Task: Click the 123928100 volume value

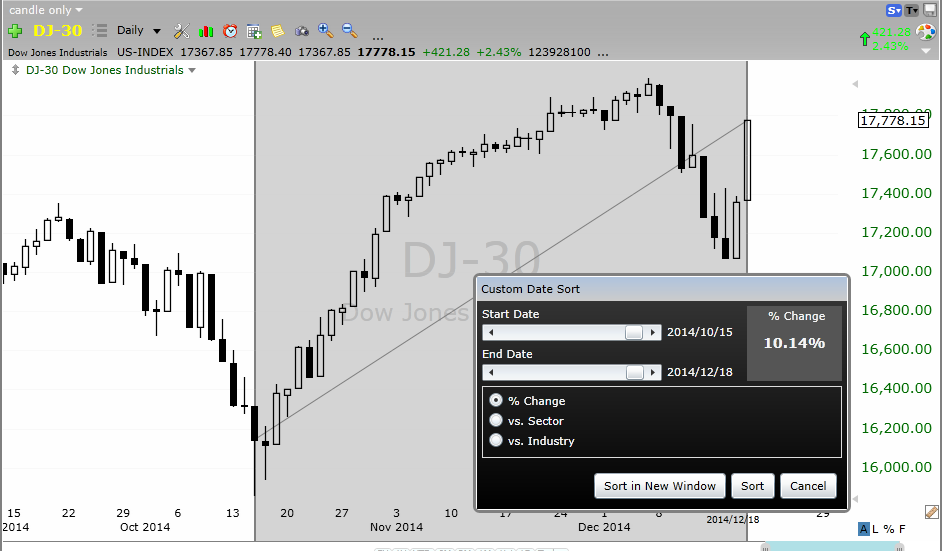Action: tap(559, 52)
